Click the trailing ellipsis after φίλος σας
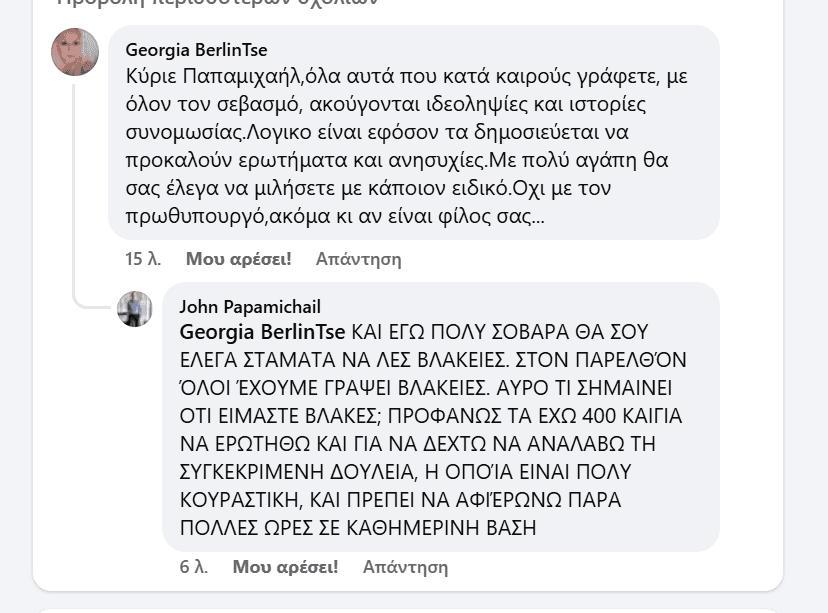 pyautogui.click(x=539, y=217)
